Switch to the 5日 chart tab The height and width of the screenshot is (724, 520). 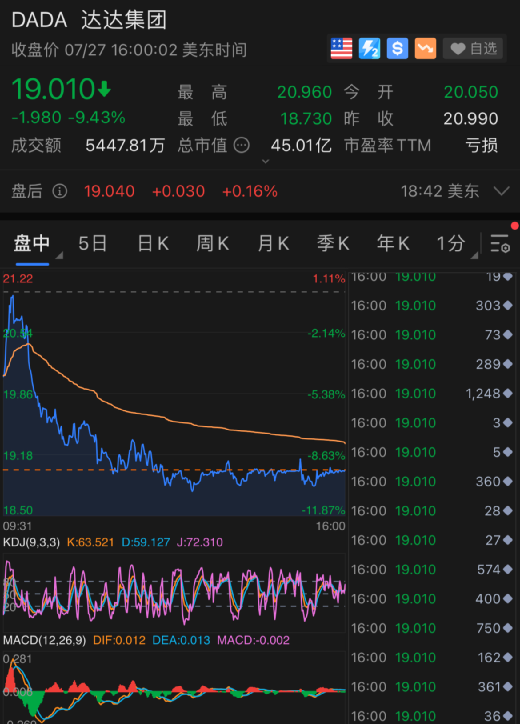[x=92, y=243]
